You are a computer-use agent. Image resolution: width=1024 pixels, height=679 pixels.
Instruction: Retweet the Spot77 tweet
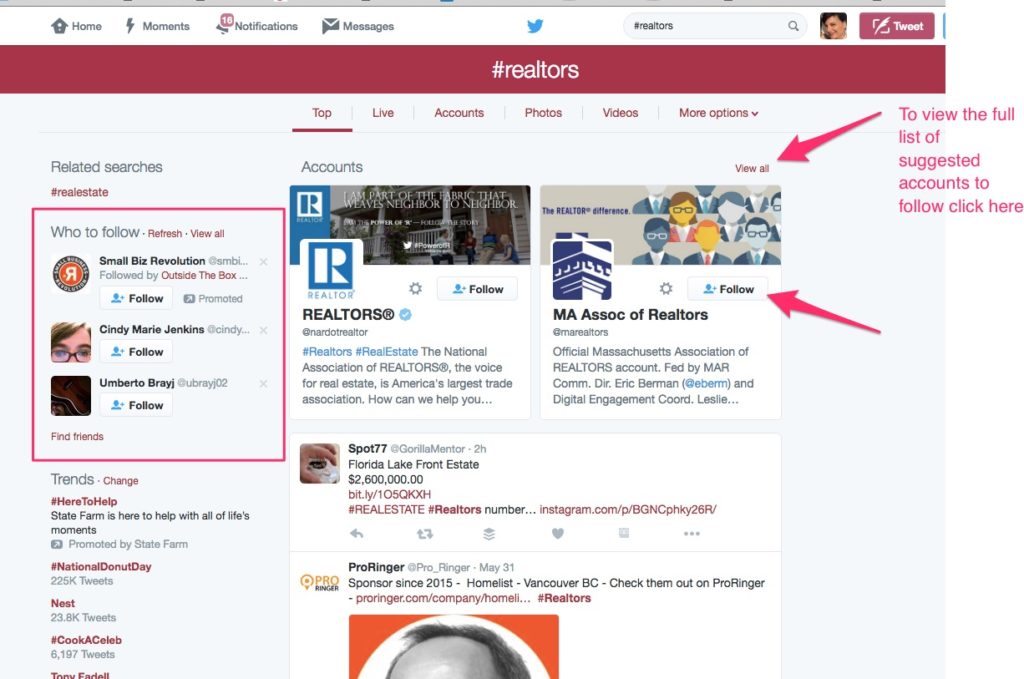(x=425, y=533)
